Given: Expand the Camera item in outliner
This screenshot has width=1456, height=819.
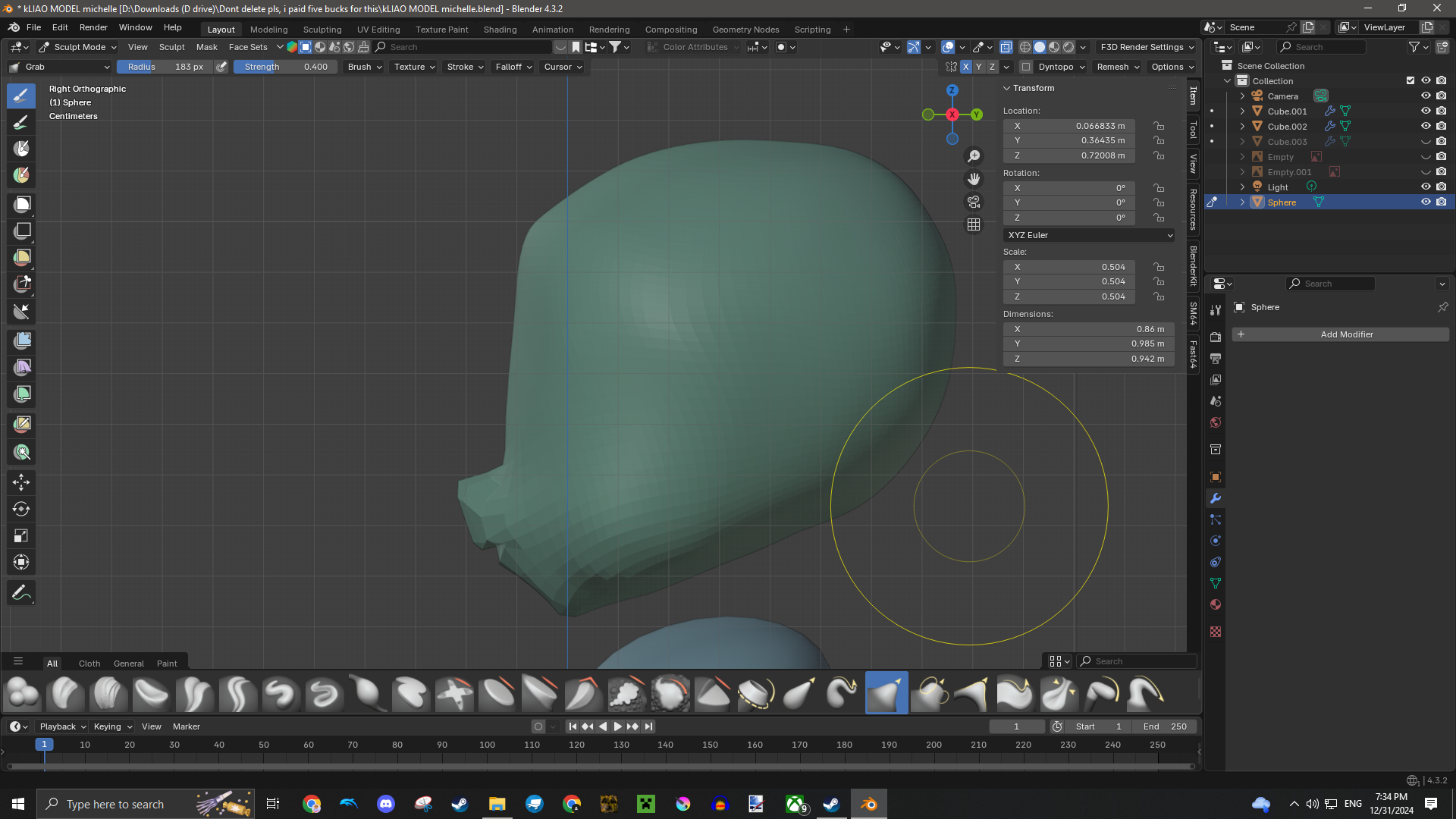Looking at the screenshot, I should pyautogui.click(x=1242, y=96).
